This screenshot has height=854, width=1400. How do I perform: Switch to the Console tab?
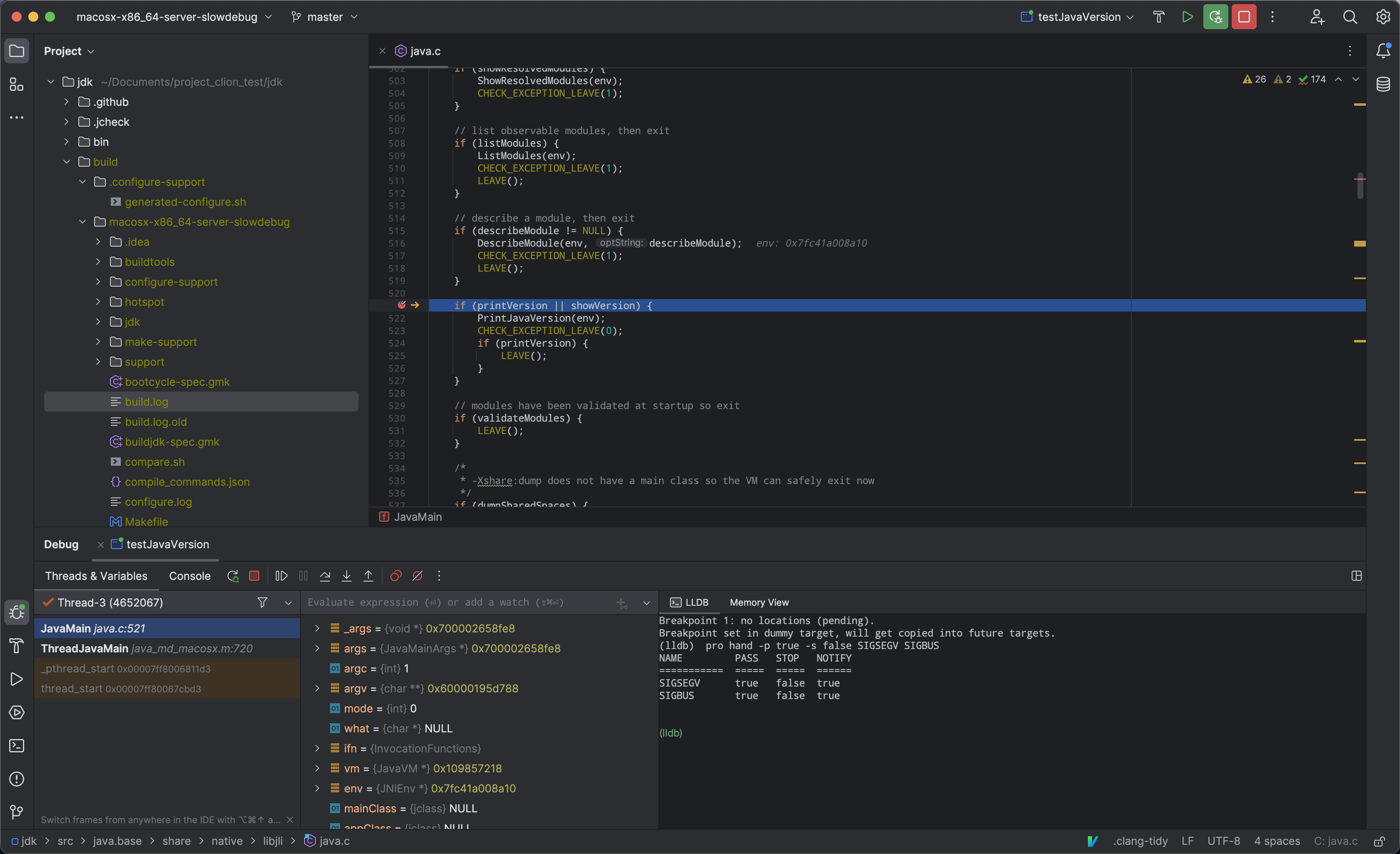(190, 576)
